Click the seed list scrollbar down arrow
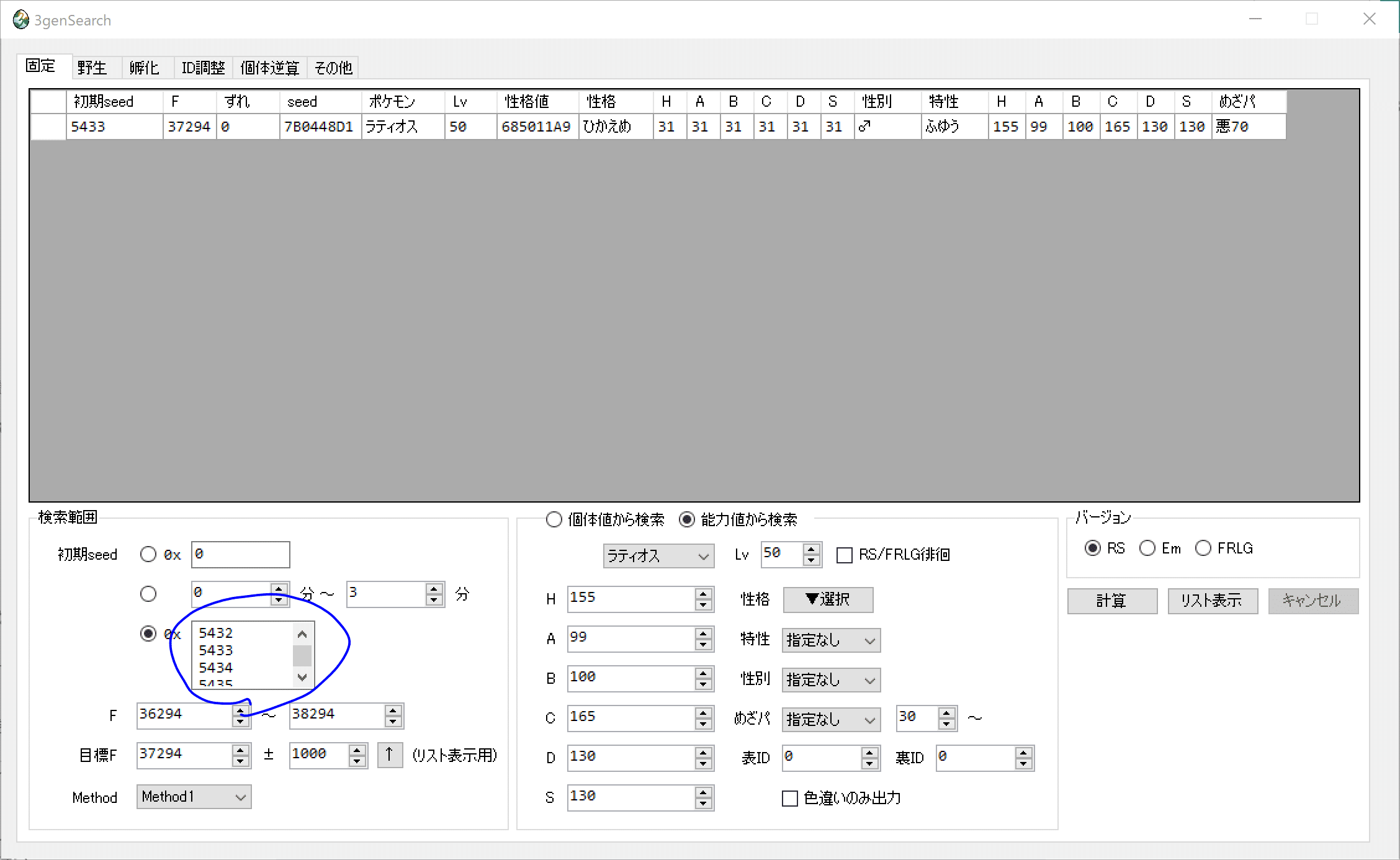Screen dimensions: 1400x860 (x=302, y=677)
